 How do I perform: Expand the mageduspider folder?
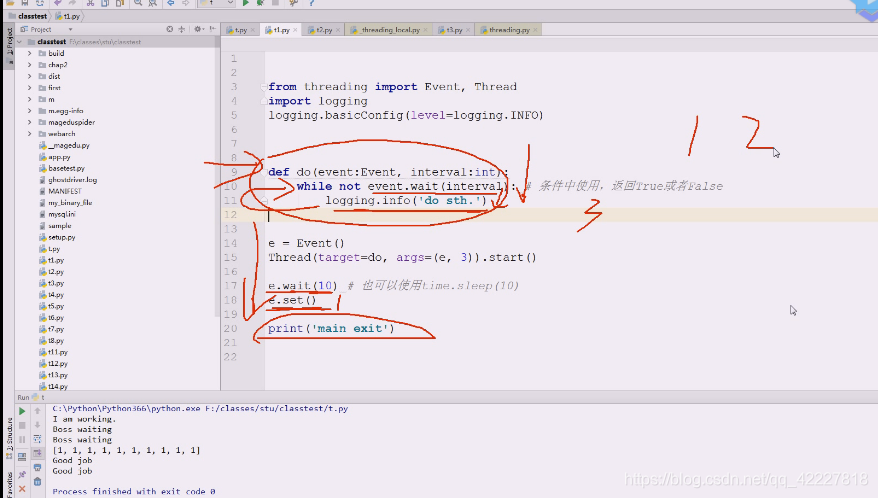pyautogui.click(x=30, y=122)
